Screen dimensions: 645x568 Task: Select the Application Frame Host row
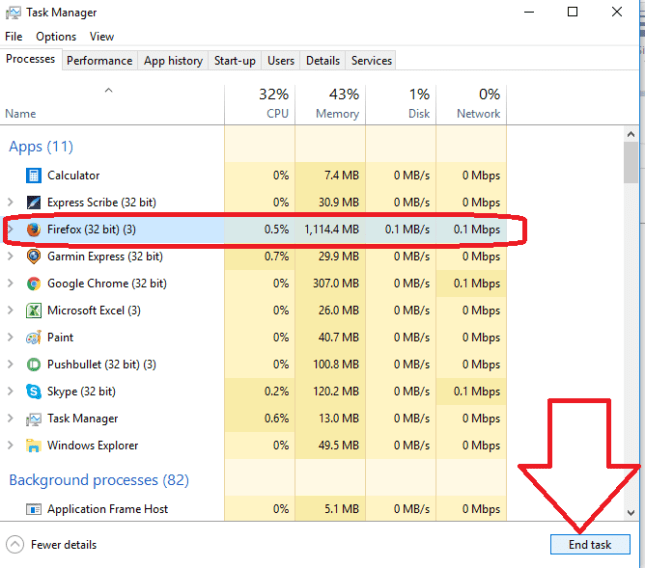click(x=253, y=509)
